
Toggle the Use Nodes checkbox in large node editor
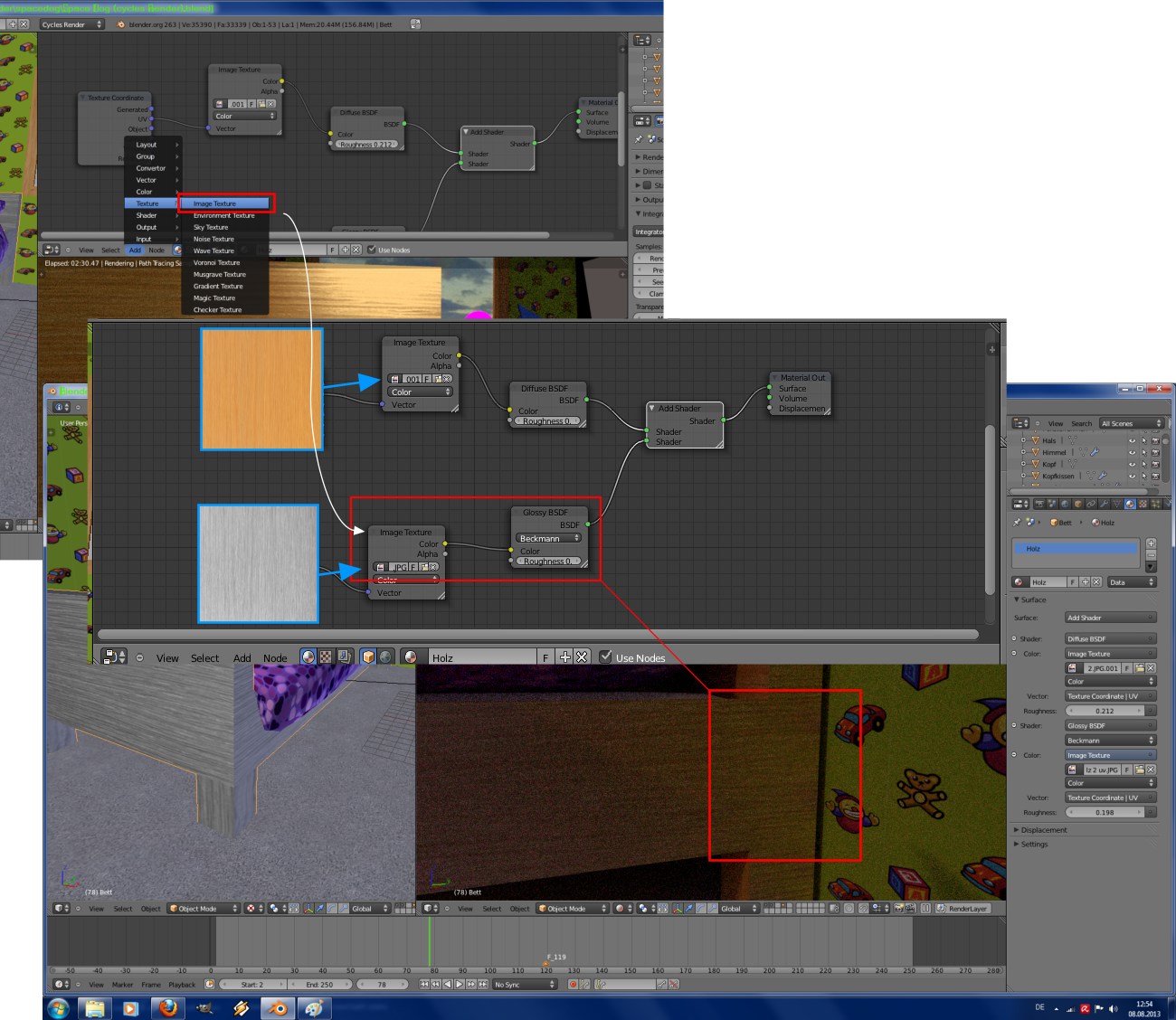tap(606, 657)
